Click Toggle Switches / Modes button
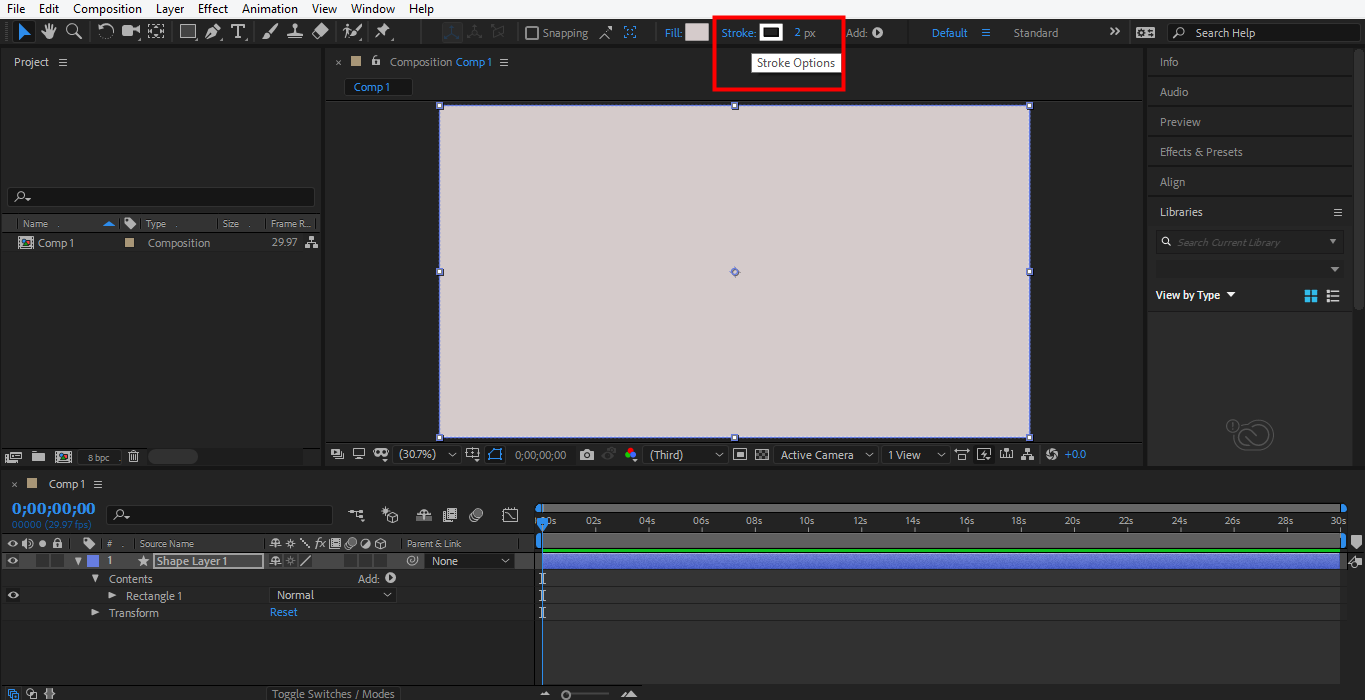The width and height of the screenshot is (1365, 700). click(x=333, y=694)
